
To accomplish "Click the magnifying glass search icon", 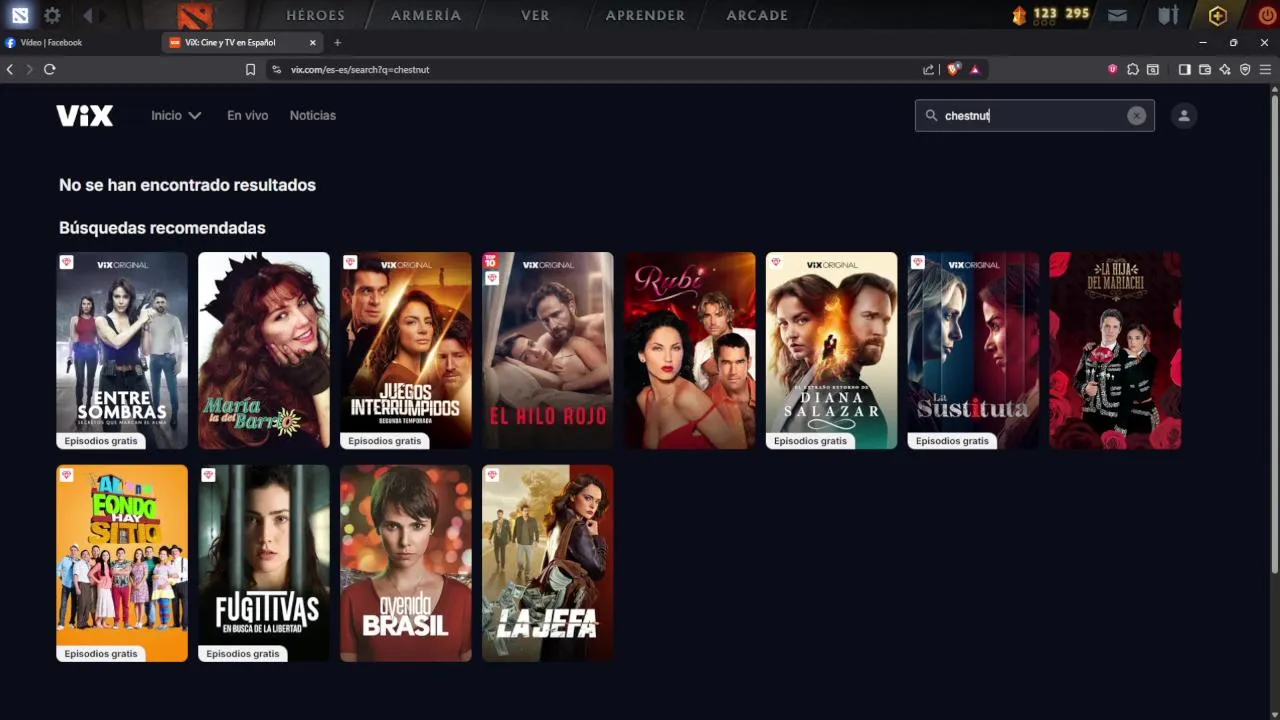I will tap(931, 116).
